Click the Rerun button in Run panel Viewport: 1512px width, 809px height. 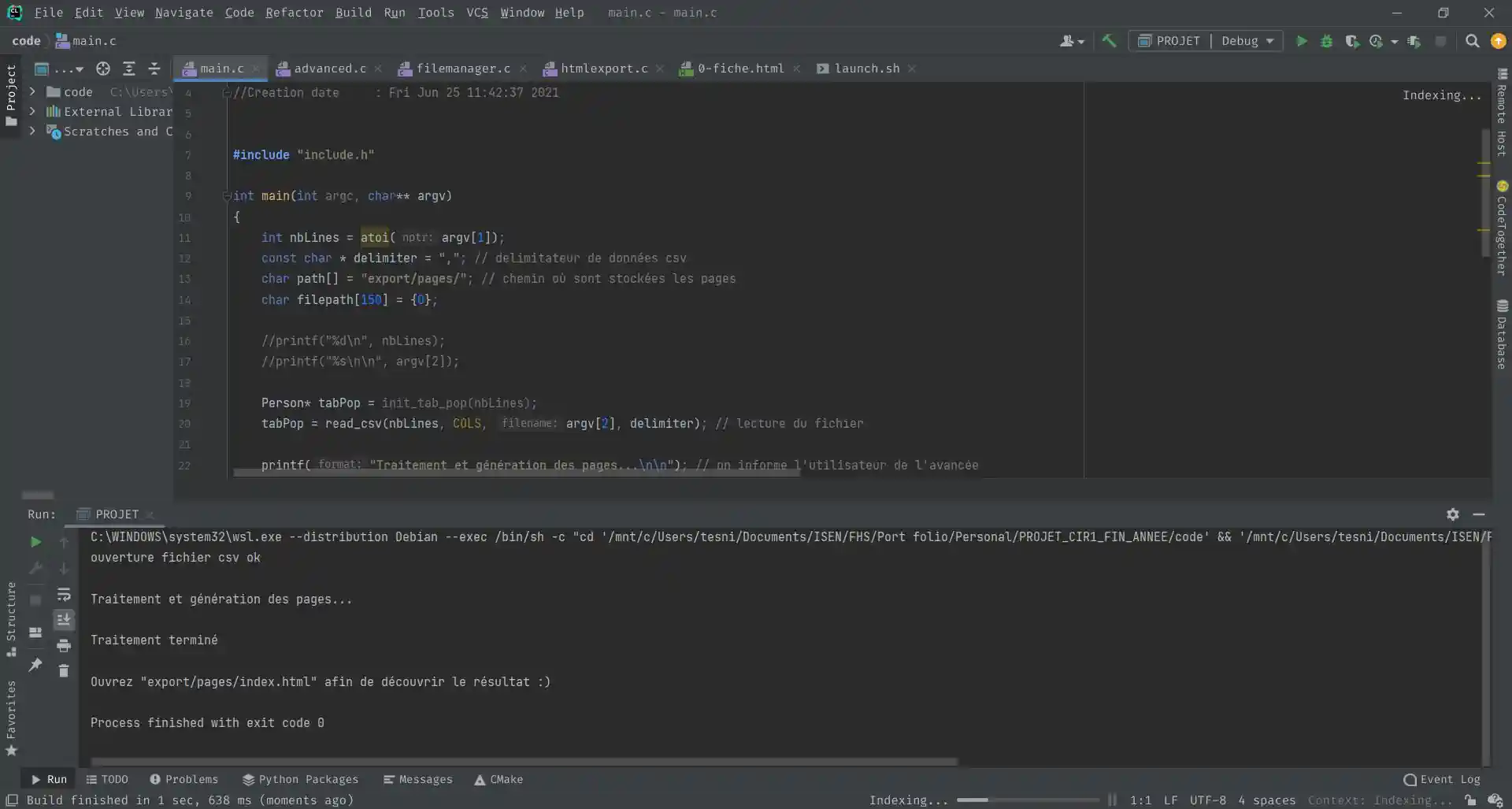coord(35,542)
